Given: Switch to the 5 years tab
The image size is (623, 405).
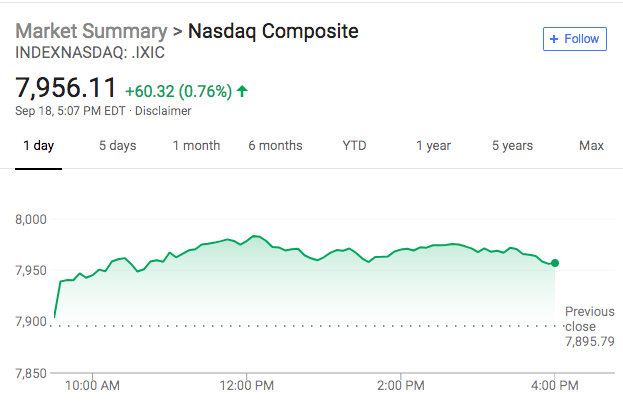Looking at the screenshot, I should point(512,146).
